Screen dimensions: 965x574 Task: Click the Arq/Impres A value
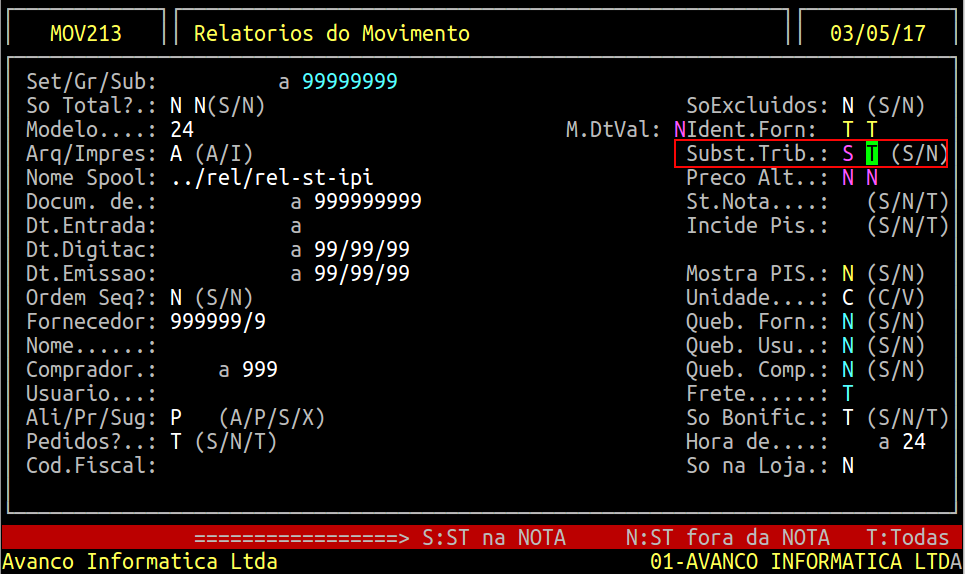click(176, 154)
